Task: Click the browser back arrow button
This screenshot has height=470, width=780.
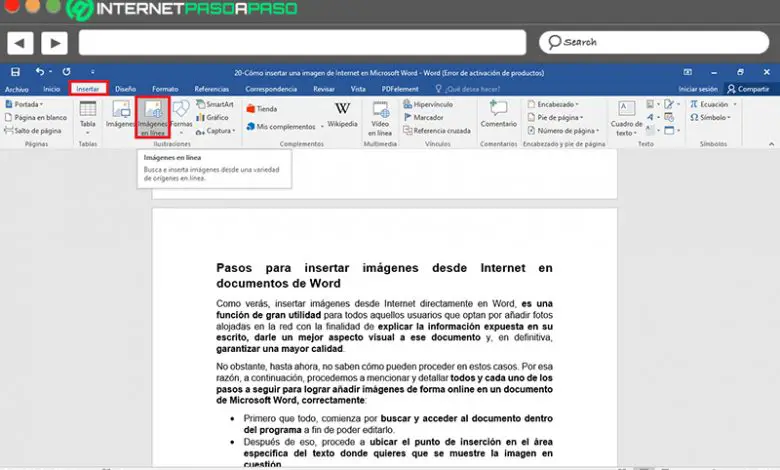Action: (20, 43)
